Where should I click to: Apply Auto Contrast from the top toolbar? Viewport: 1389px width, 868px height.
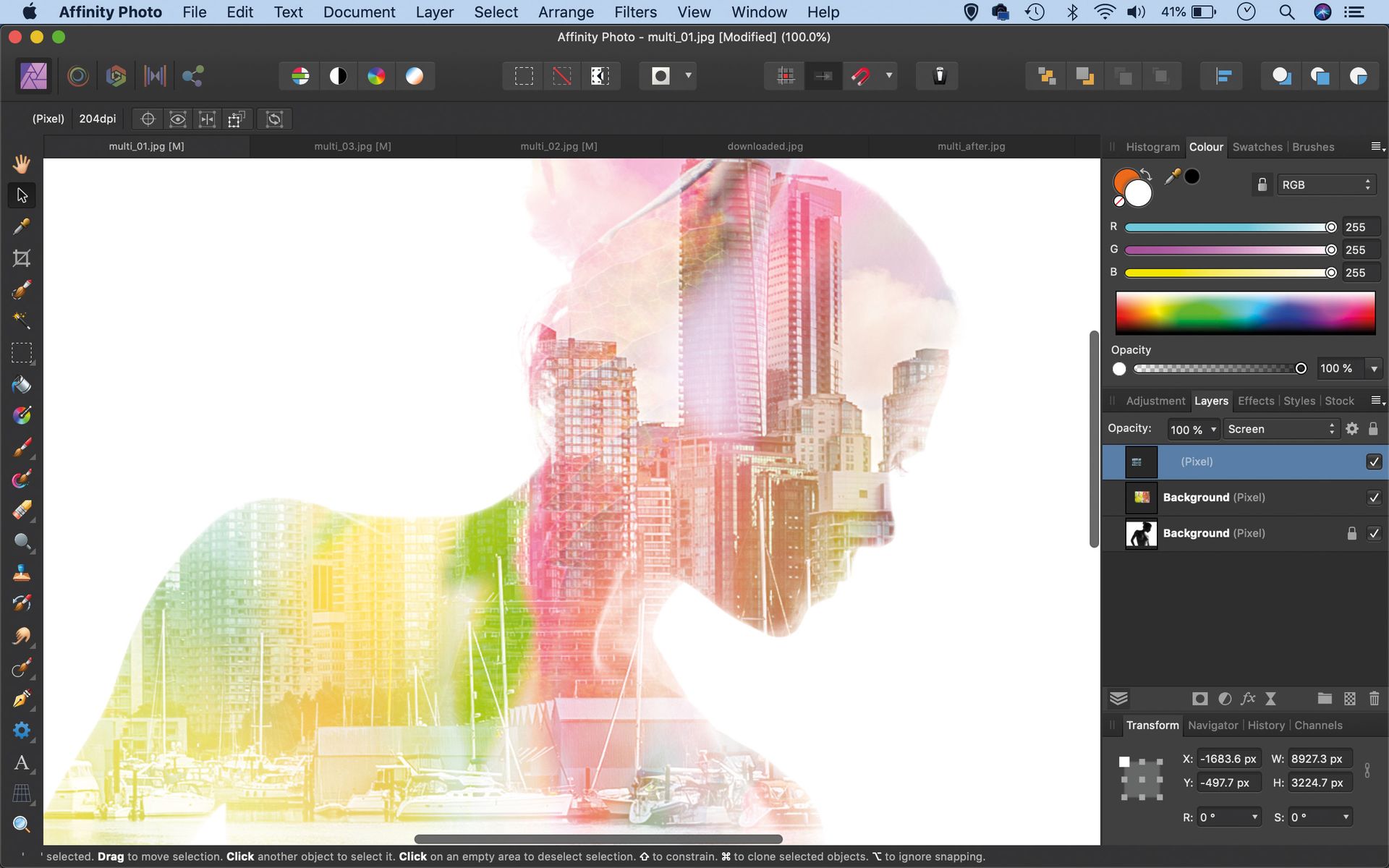point(338,75)
